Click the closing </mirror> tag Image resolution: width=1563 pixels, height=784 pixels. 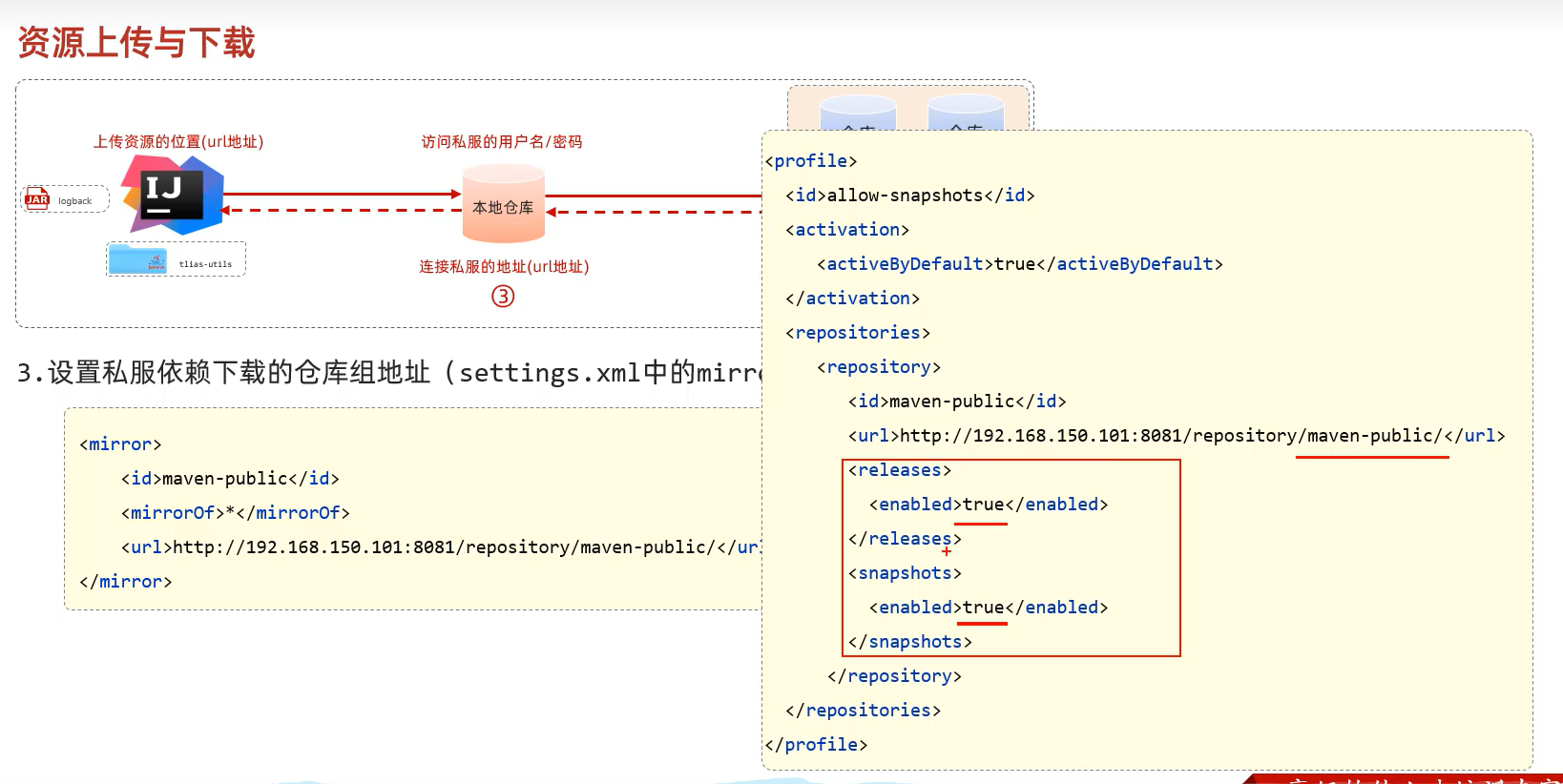coord(126,582)
